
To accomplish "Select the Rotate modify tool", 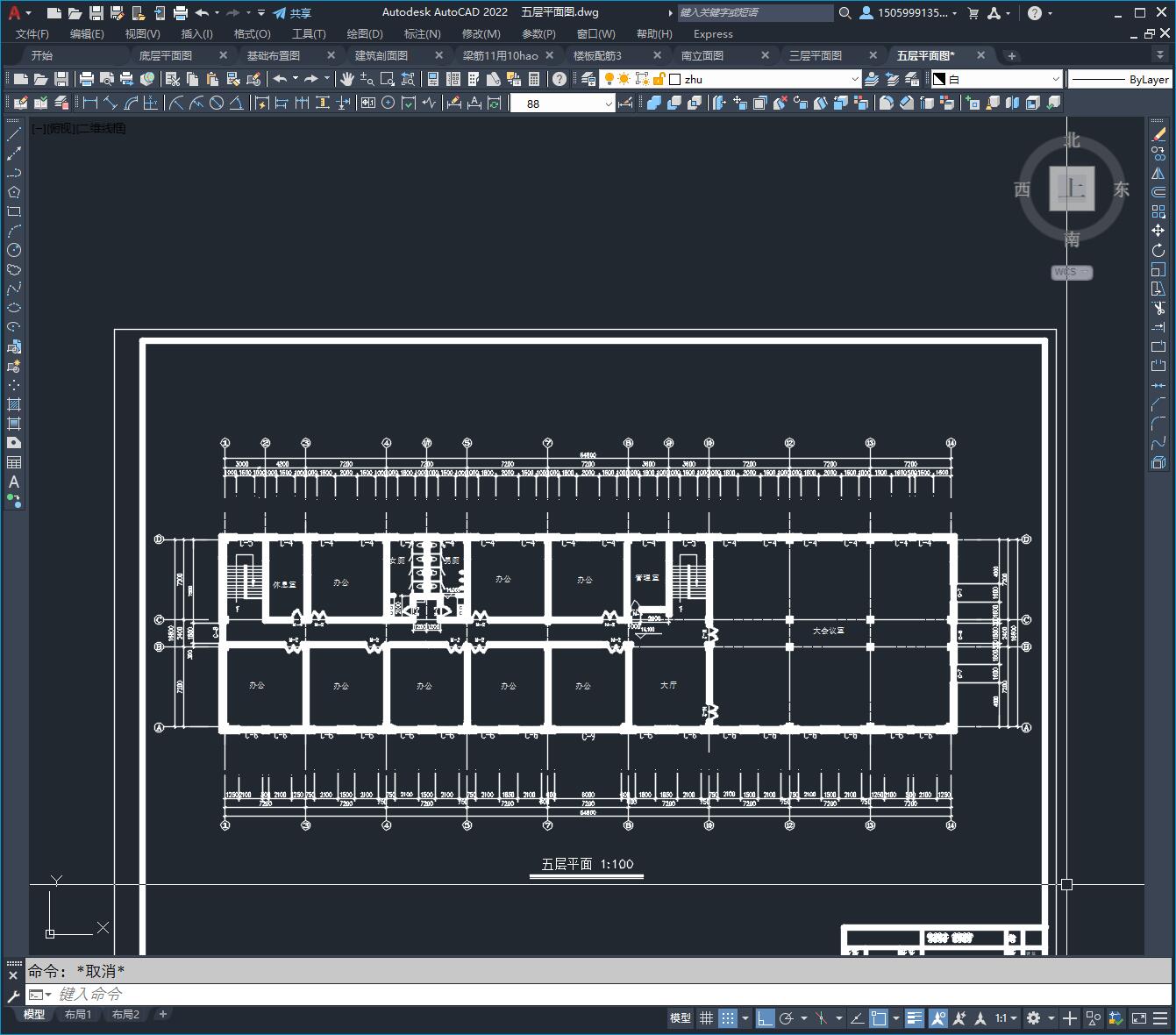I will tap(1158, 250).
